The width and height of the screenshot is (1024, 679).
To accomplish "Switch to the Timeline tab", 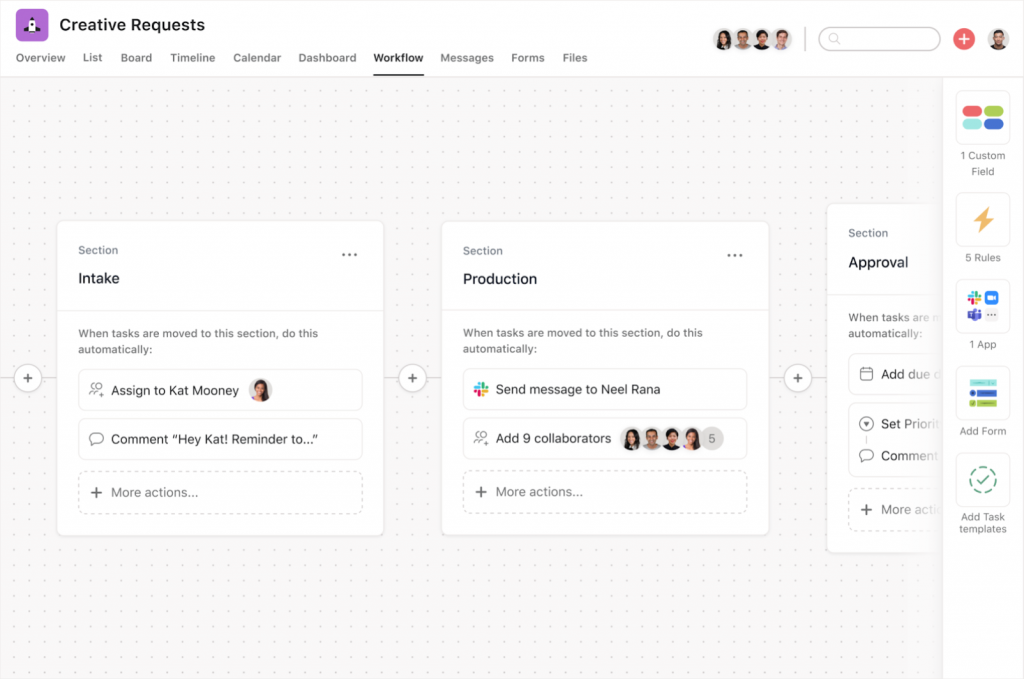I will click(192, 58).
